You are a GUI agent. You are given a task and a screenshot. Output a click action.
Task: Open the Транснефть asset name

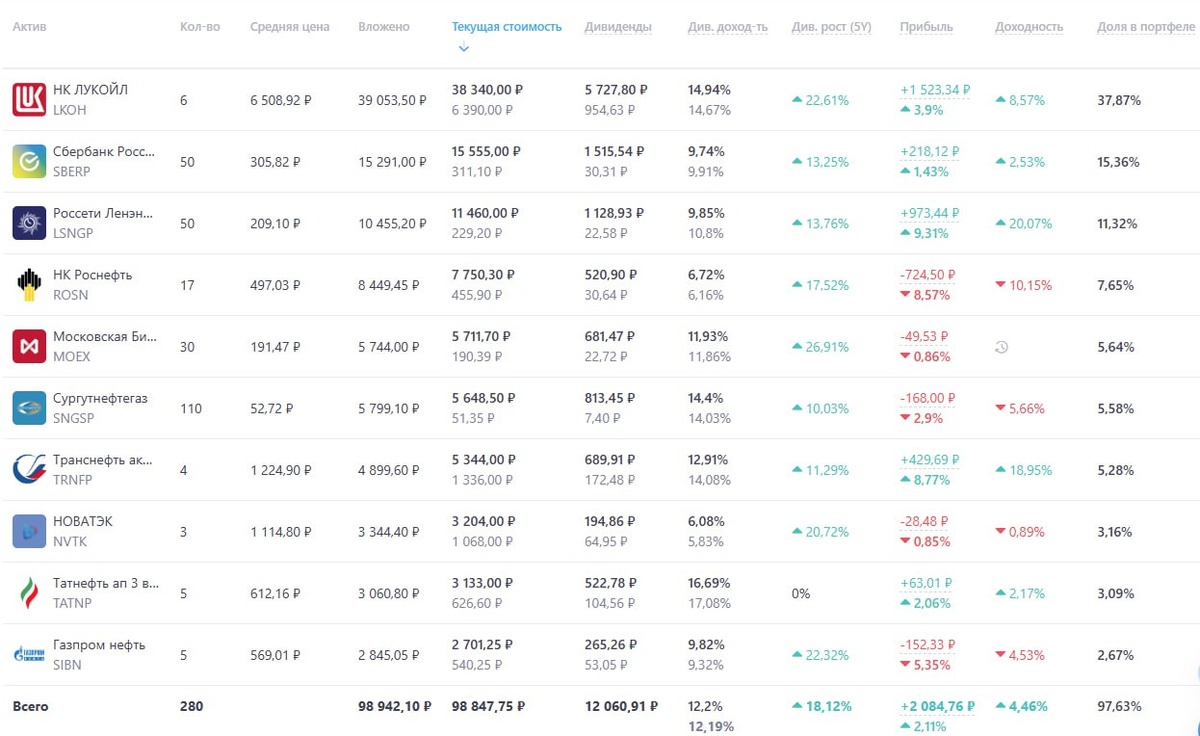coord(103,460)
